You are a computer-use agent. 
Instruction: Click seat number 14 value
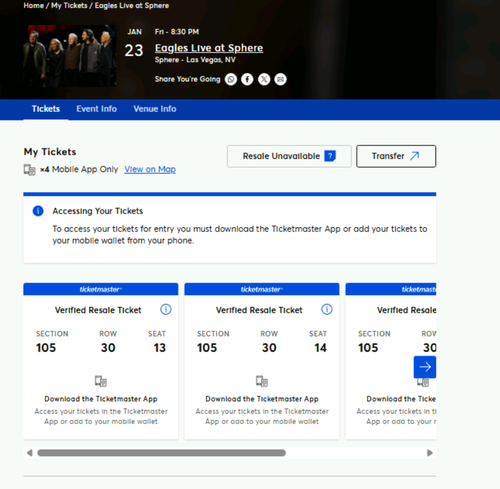tap(320, 348)
